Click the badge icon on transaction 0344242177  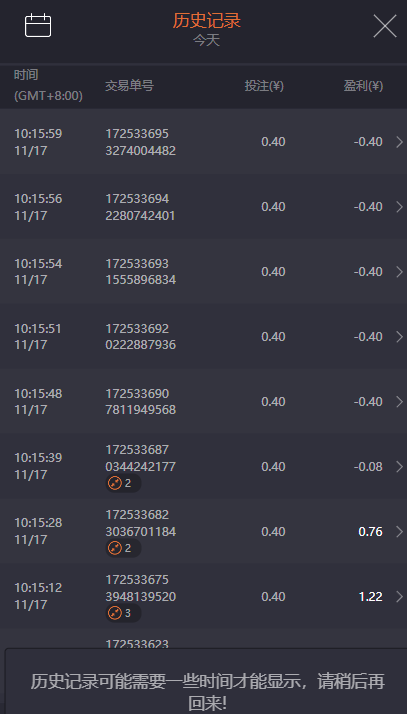pyautogui.click(x=115, y=483)
